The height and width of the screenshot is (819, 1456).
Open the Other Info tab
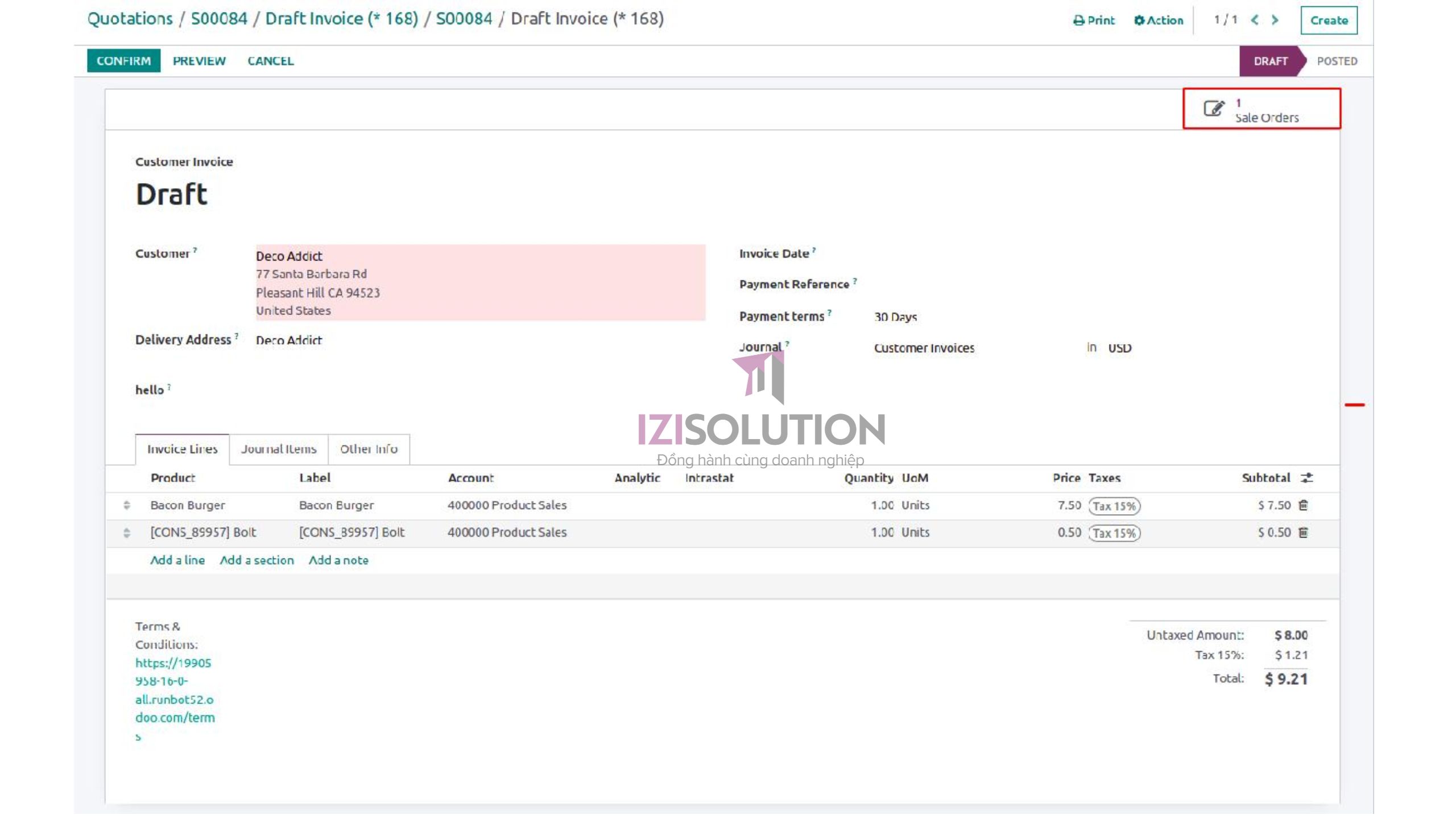[x=369, y=449]
